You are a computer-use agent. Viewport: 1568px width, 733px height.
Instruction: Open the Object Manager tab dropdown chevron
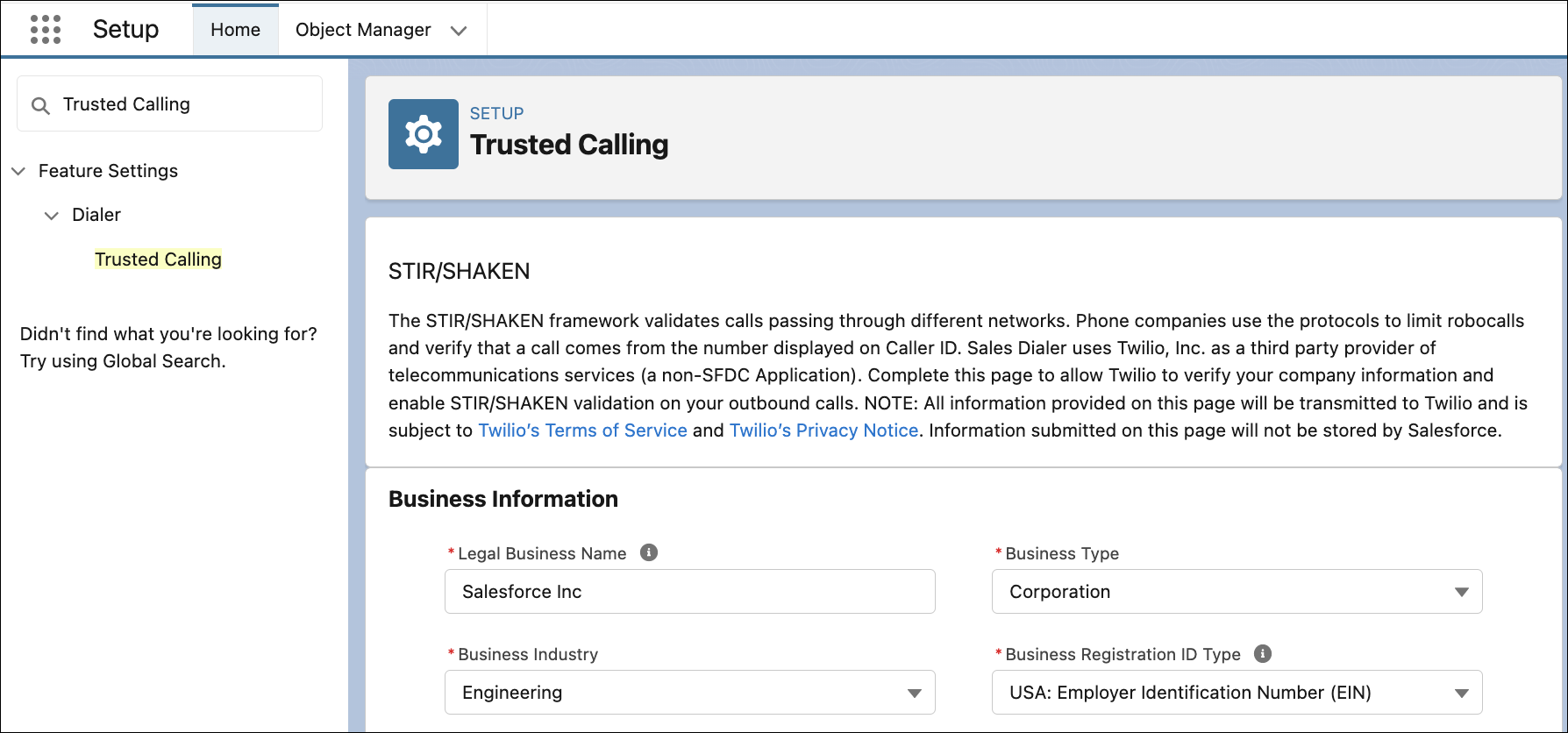coord(458,31)
